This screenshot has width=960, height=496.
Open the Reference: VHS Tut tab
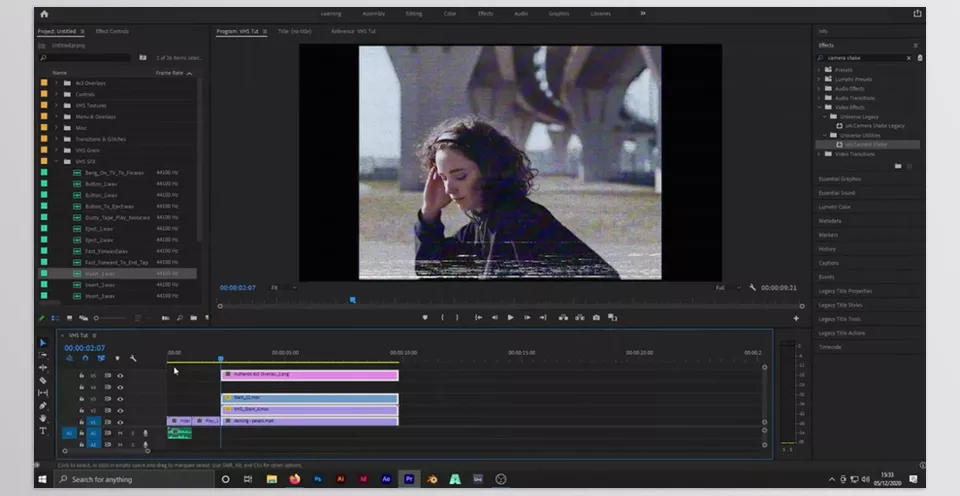coord(354,31)
